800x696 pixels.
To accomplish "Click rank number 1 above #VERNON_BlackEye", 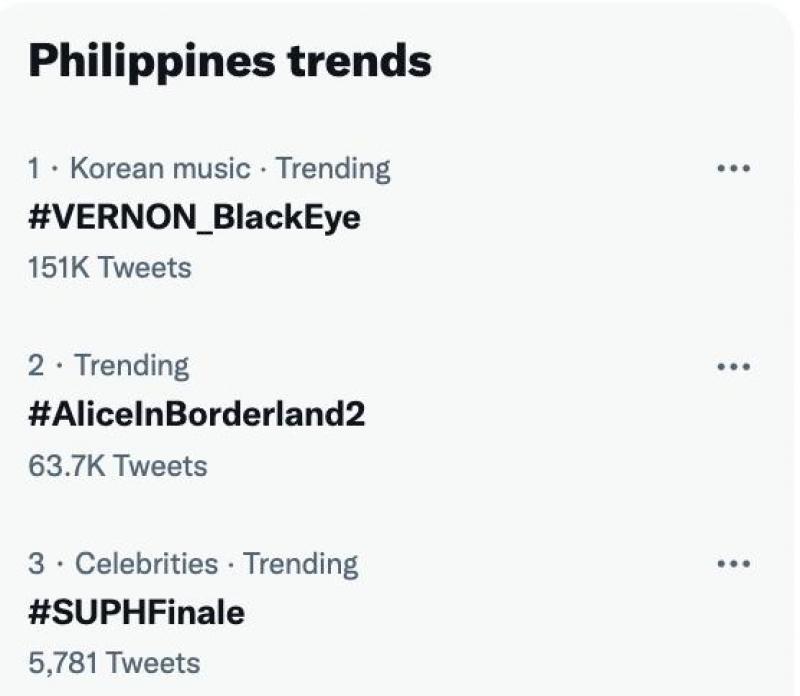I will click(36, 169).
